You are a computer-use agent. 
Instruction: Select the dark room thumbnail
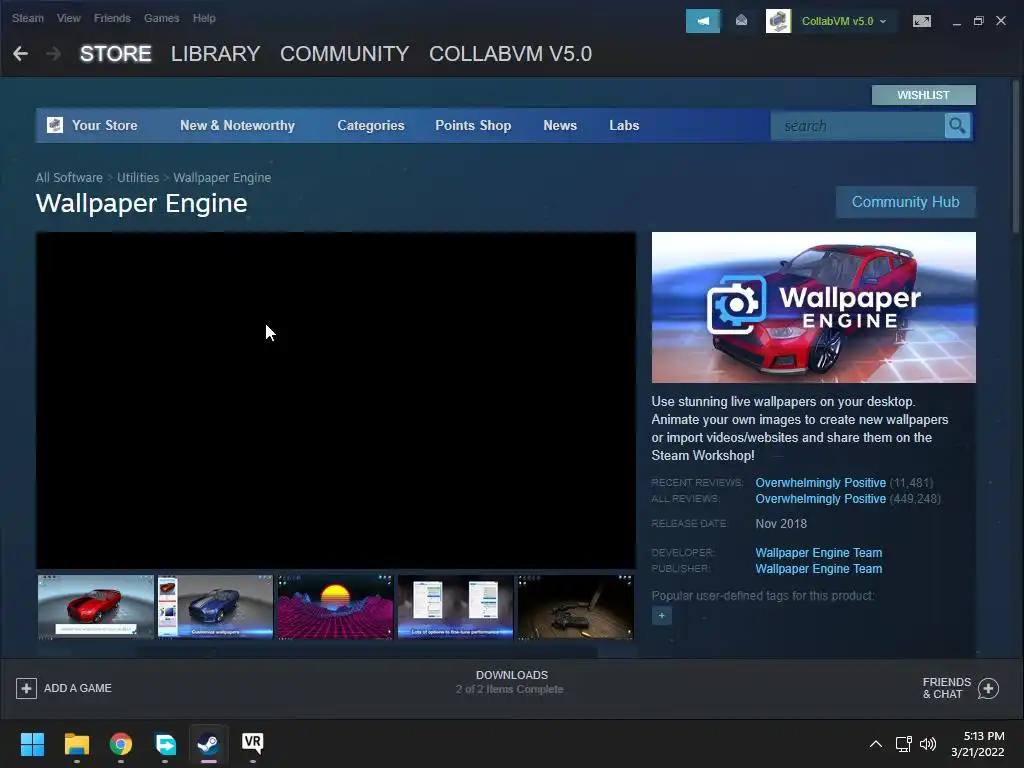575,607
